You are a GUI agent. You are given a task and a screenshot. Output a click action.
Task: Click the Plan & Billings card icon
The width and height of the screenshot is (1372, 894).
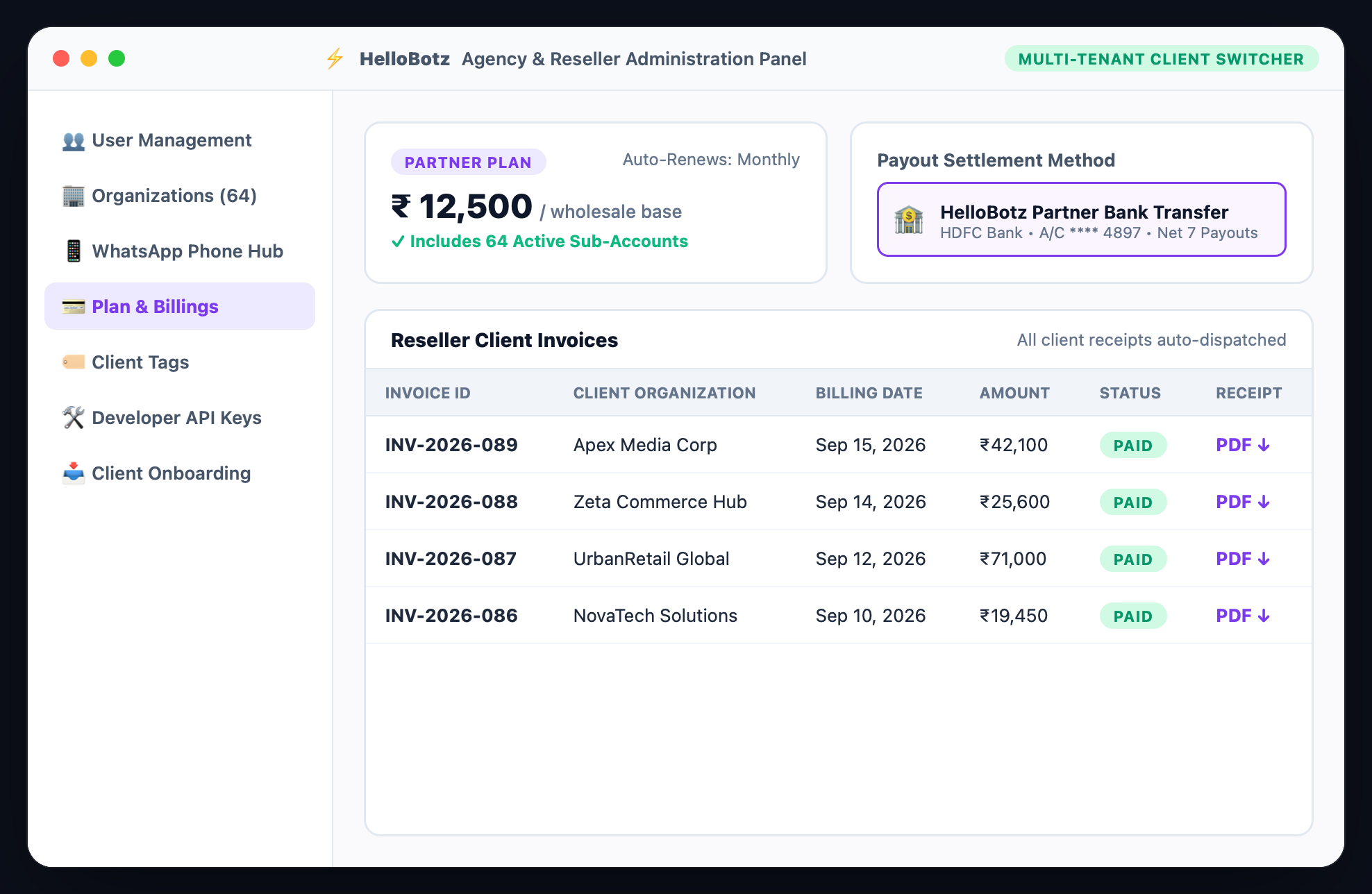73,307
